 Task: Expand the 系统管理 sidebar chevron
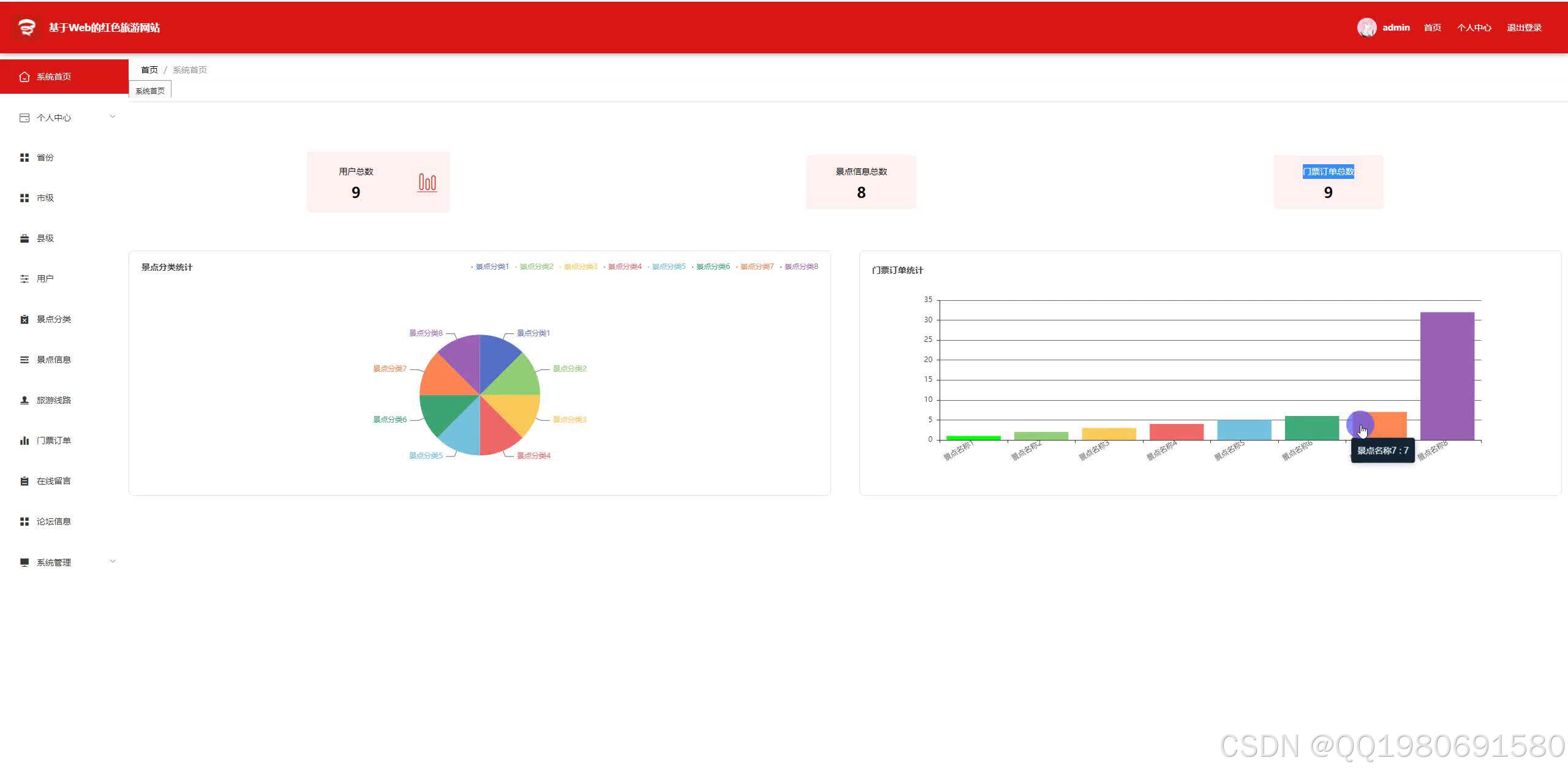click(x=112, y=561)
